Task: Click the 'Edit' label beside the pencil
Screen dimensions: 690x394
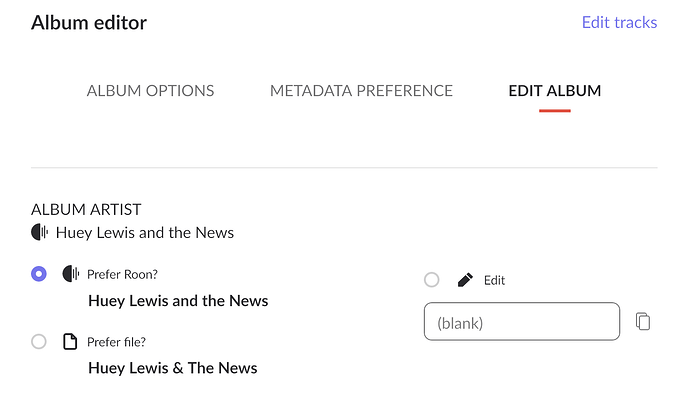Action: tap(495, 280)
